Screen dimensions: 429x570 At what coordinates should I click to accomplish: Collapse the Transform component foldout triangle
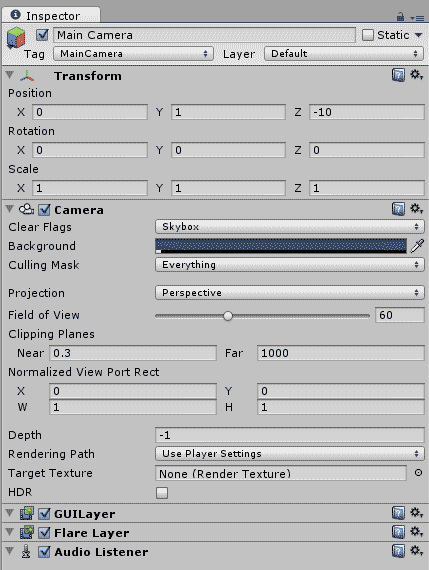10,75
